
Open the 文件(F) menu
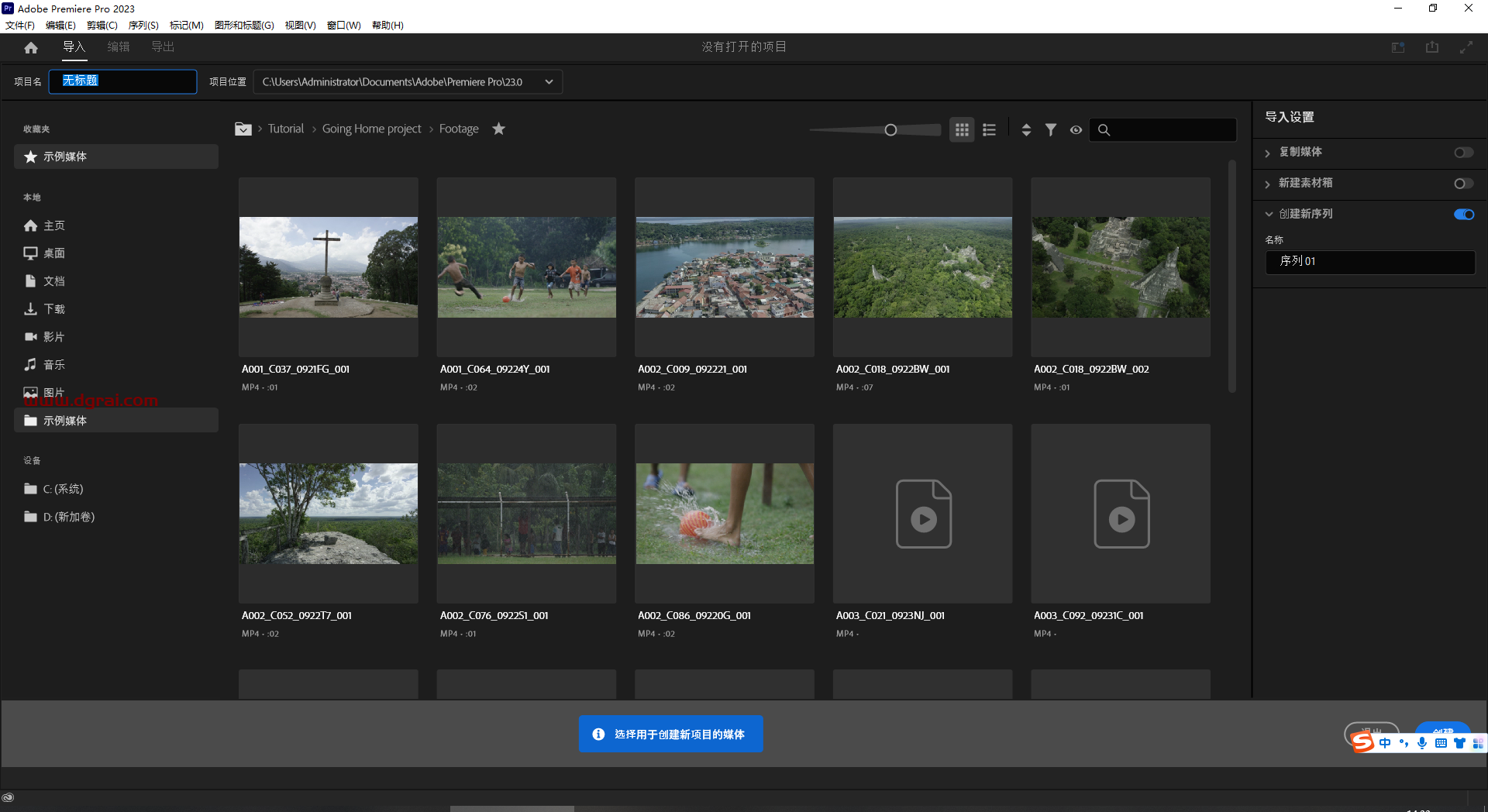click(x=21, y=25)
